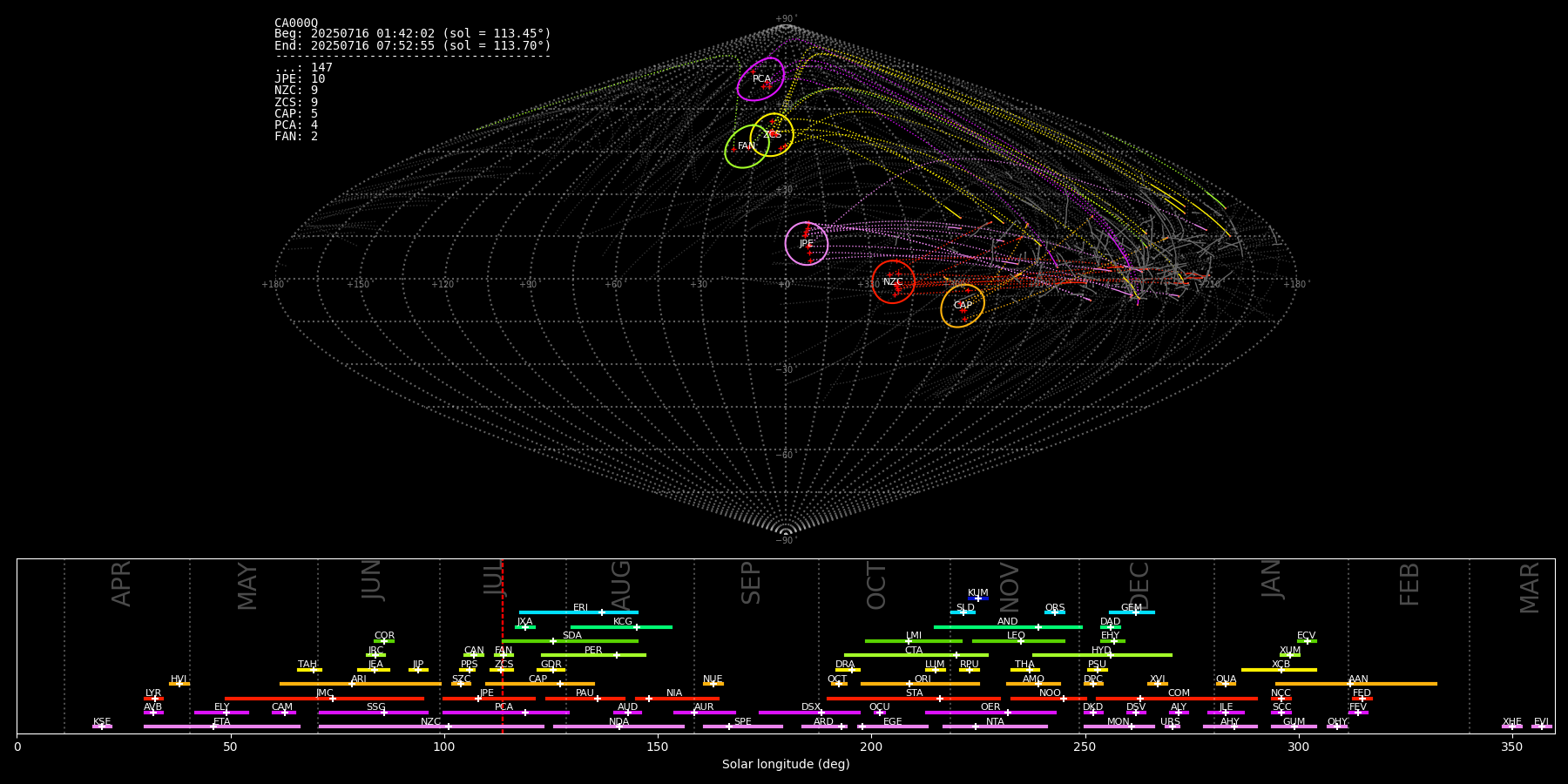Select the ETA pink shower bar
1568x784 pixels.
click(x=221, y=727)
